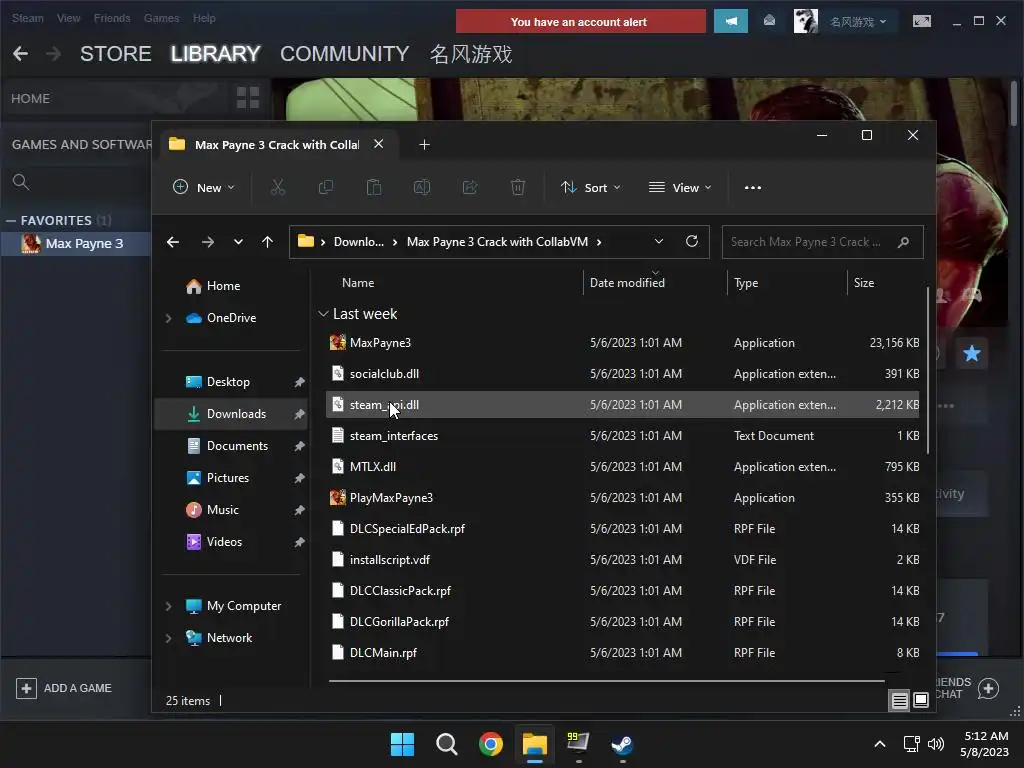Click You have an account alert banner
This screenshot has width=1024, height=768.
pyautogui.click(x=580, y=22)
